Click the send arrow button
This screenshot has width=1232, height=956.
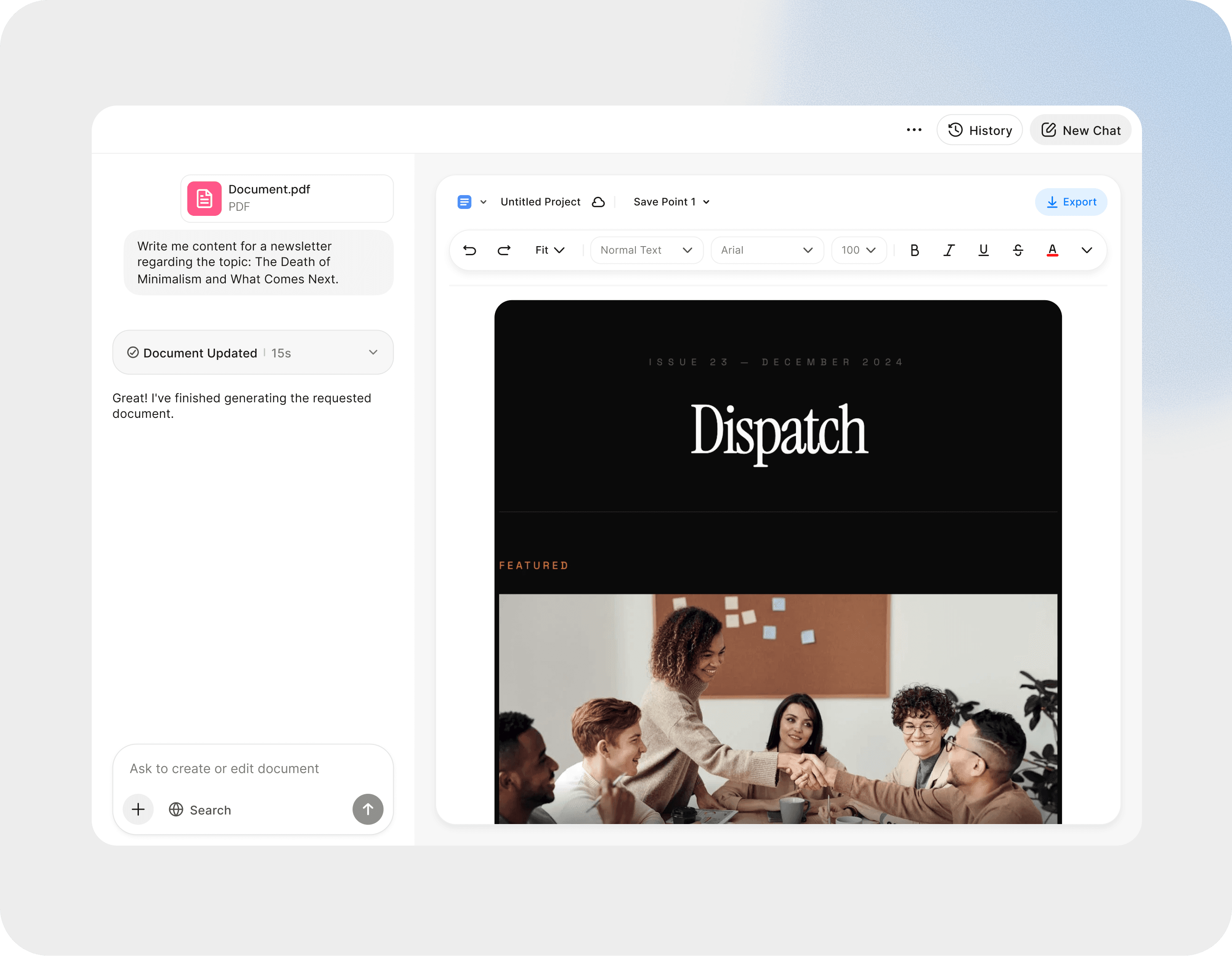pos(368,809)
